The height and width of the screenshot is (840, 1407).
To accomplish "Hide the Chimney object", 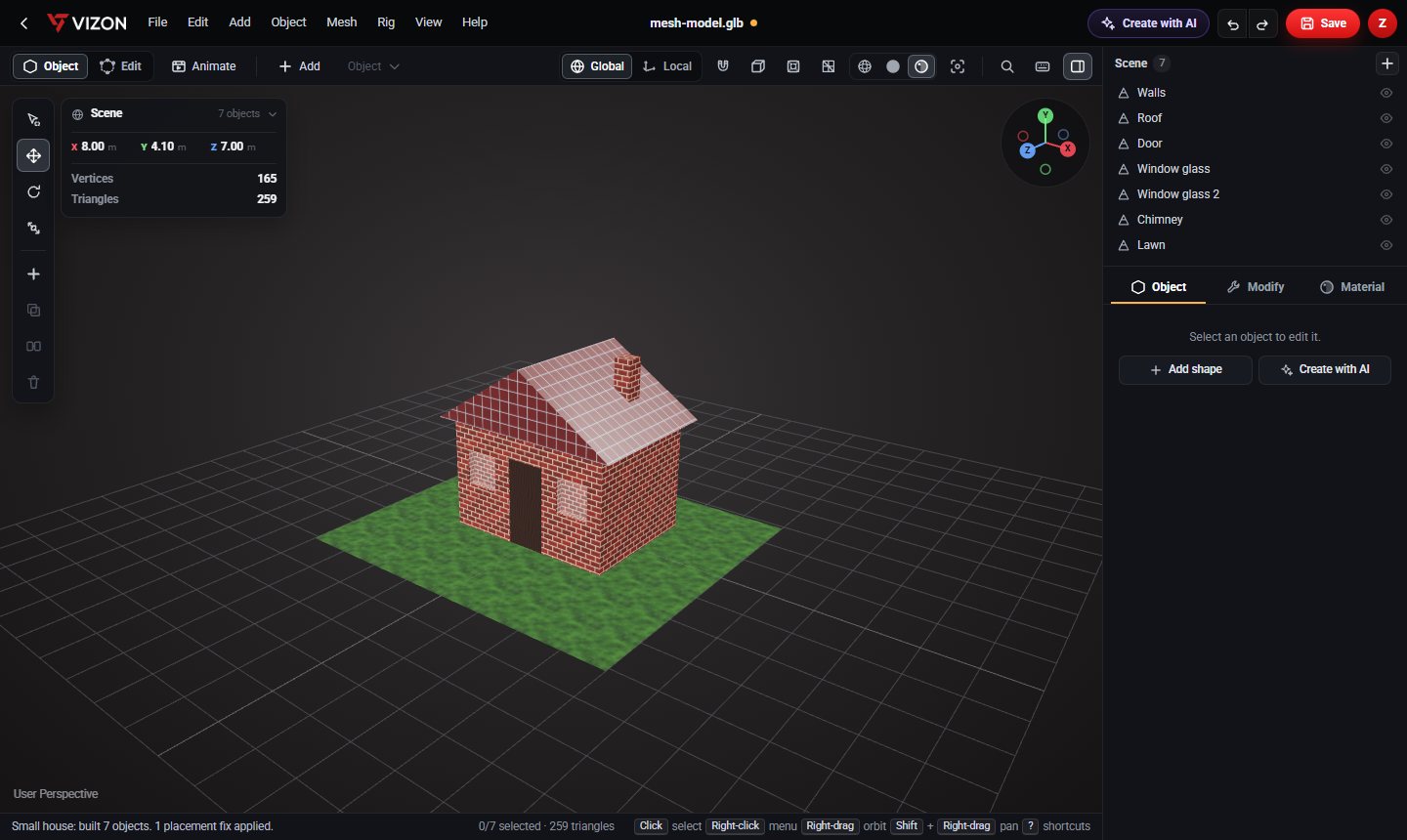I will [x=1386, y=220].
